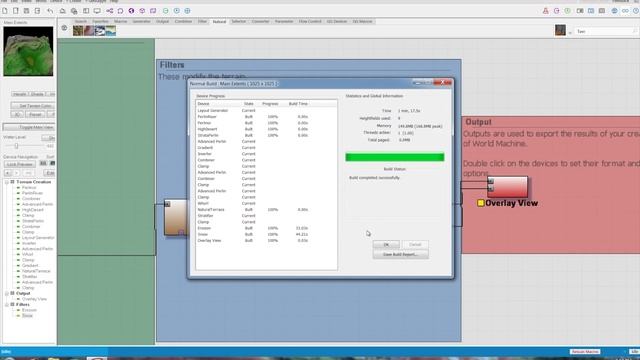Switch to the Selector device tab

(x=239, y=21)
